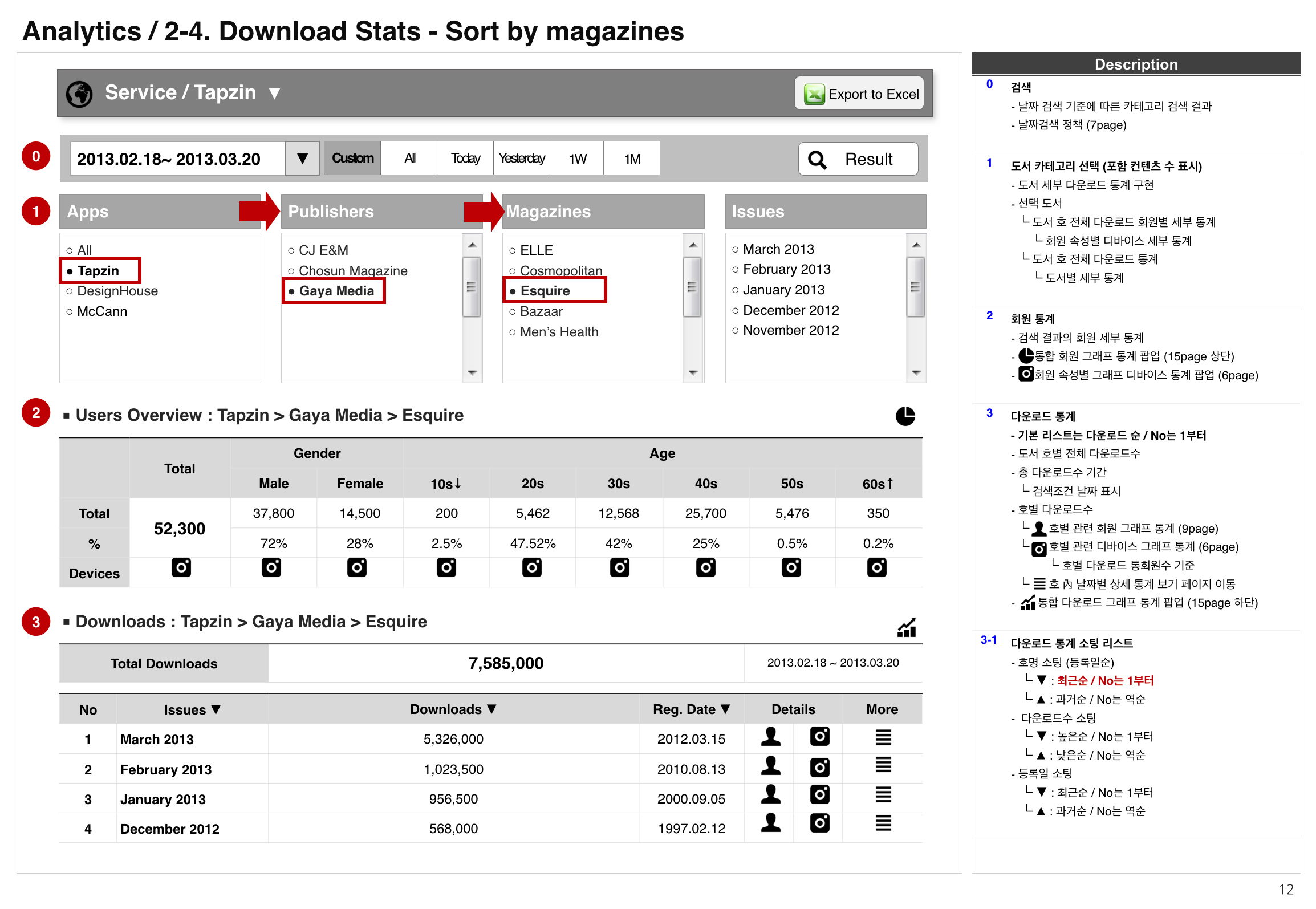Open More list icon for January 2013
The image size is (1316, 909).
coord(883,794)
